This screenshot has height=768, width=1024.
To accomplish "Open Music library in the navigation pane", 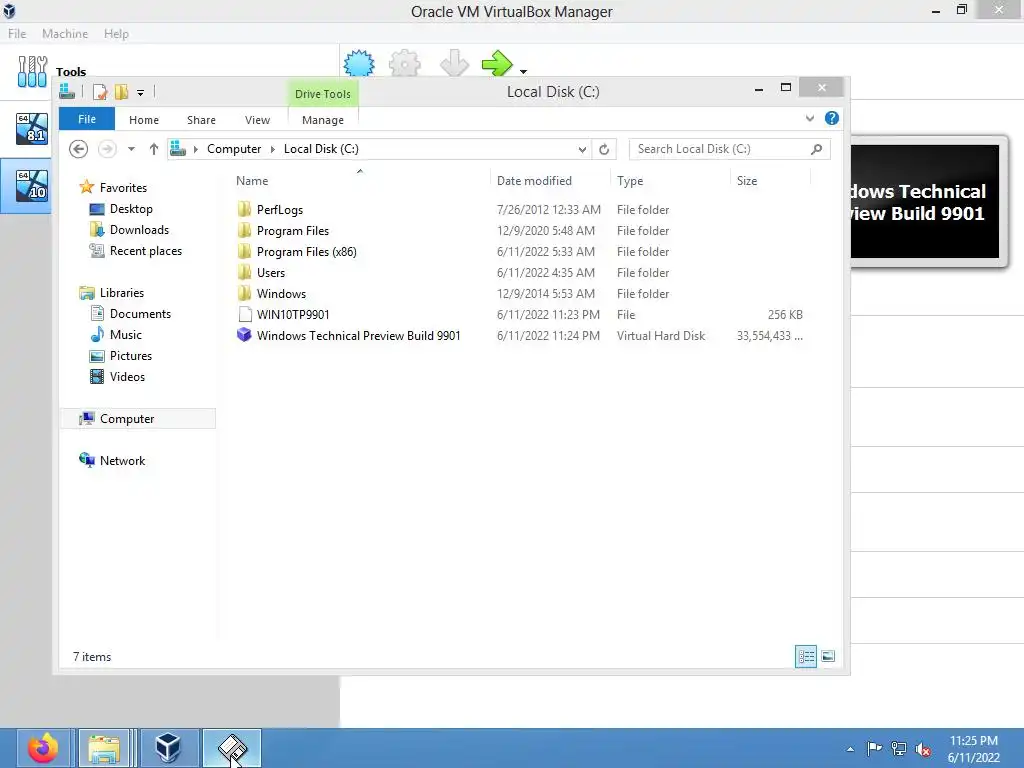I will 125,334.
